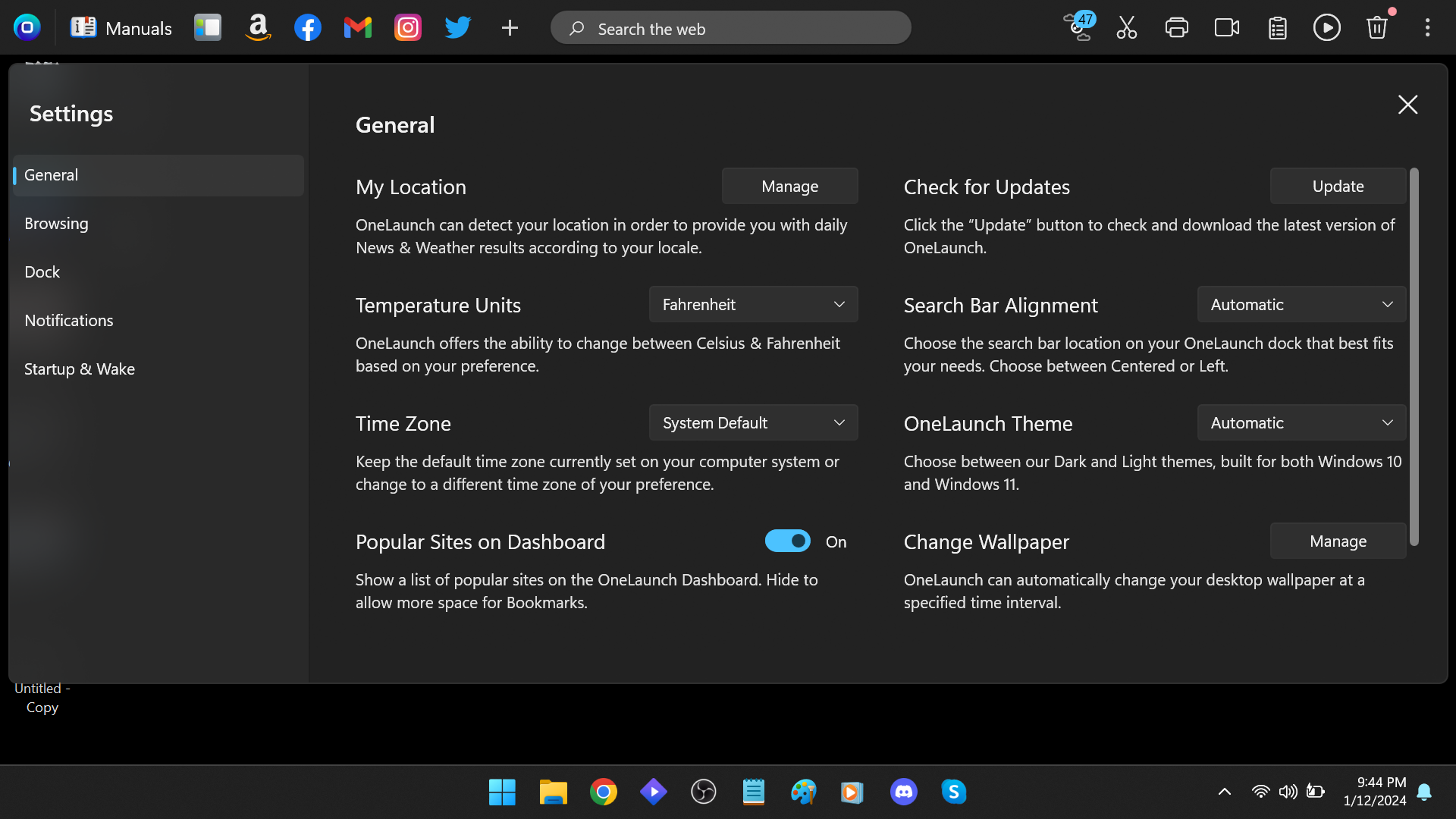The width and height of the screenshot is (1456, 819).
Task: Select the snipping scissors tool
Action: tap(1125, 27)
